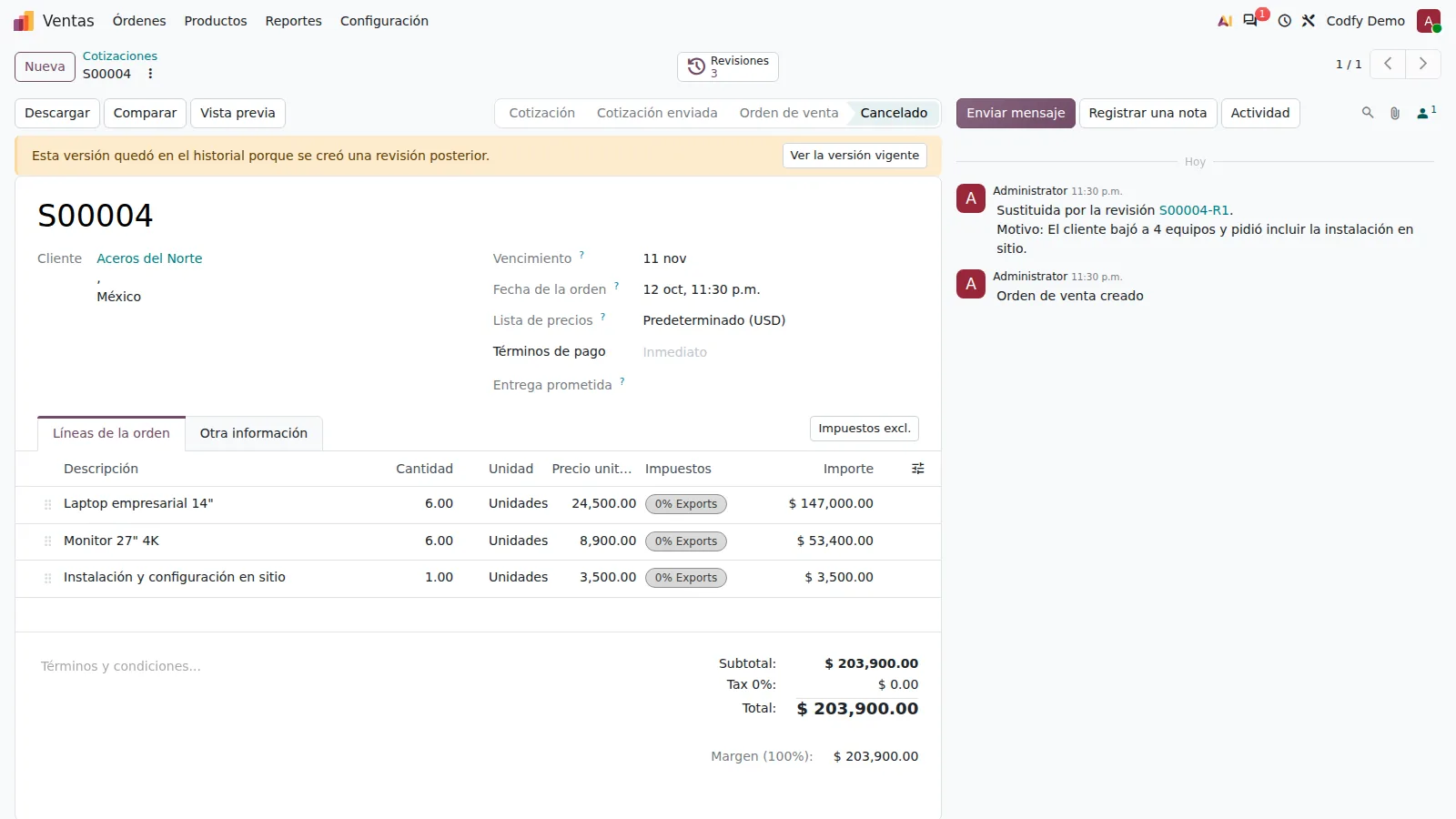Image resolution: width=1456 pixels, height=819 pixels.
Task: Open Vista previa
Action: pyautogui.click(x=238, y=113)
